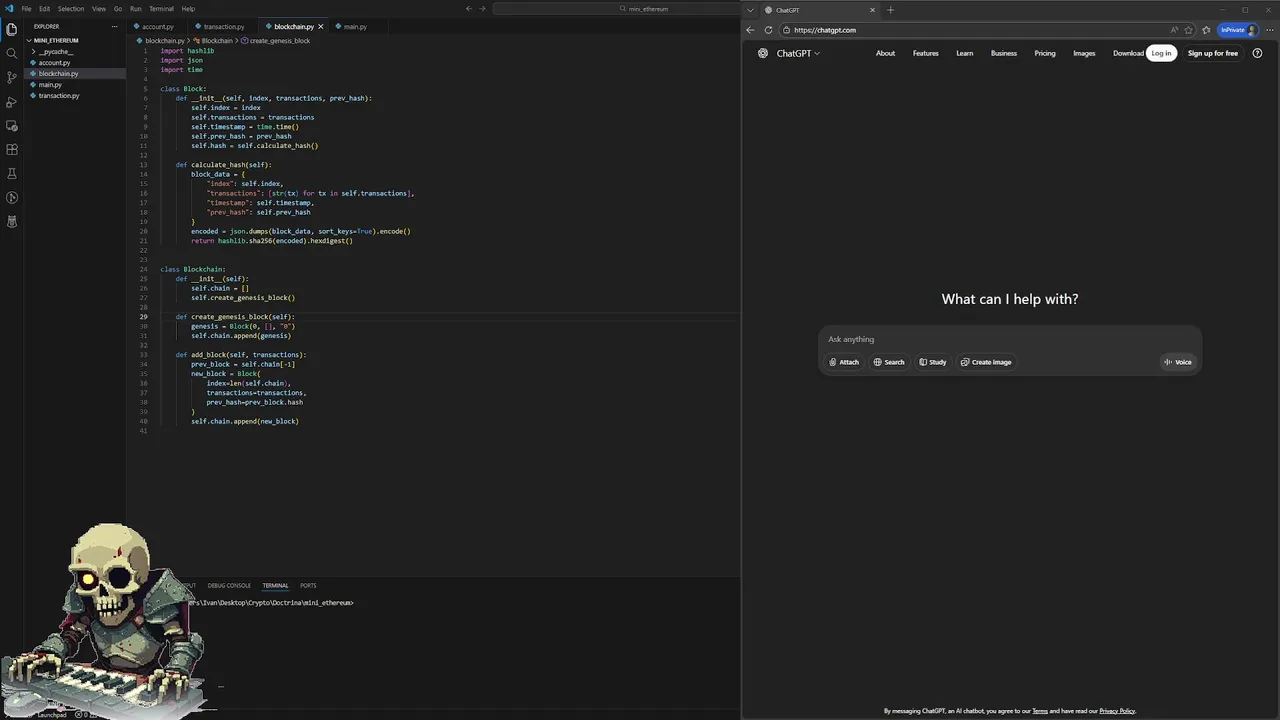Open account.py in the Explorer tree

tap(54, 63)
